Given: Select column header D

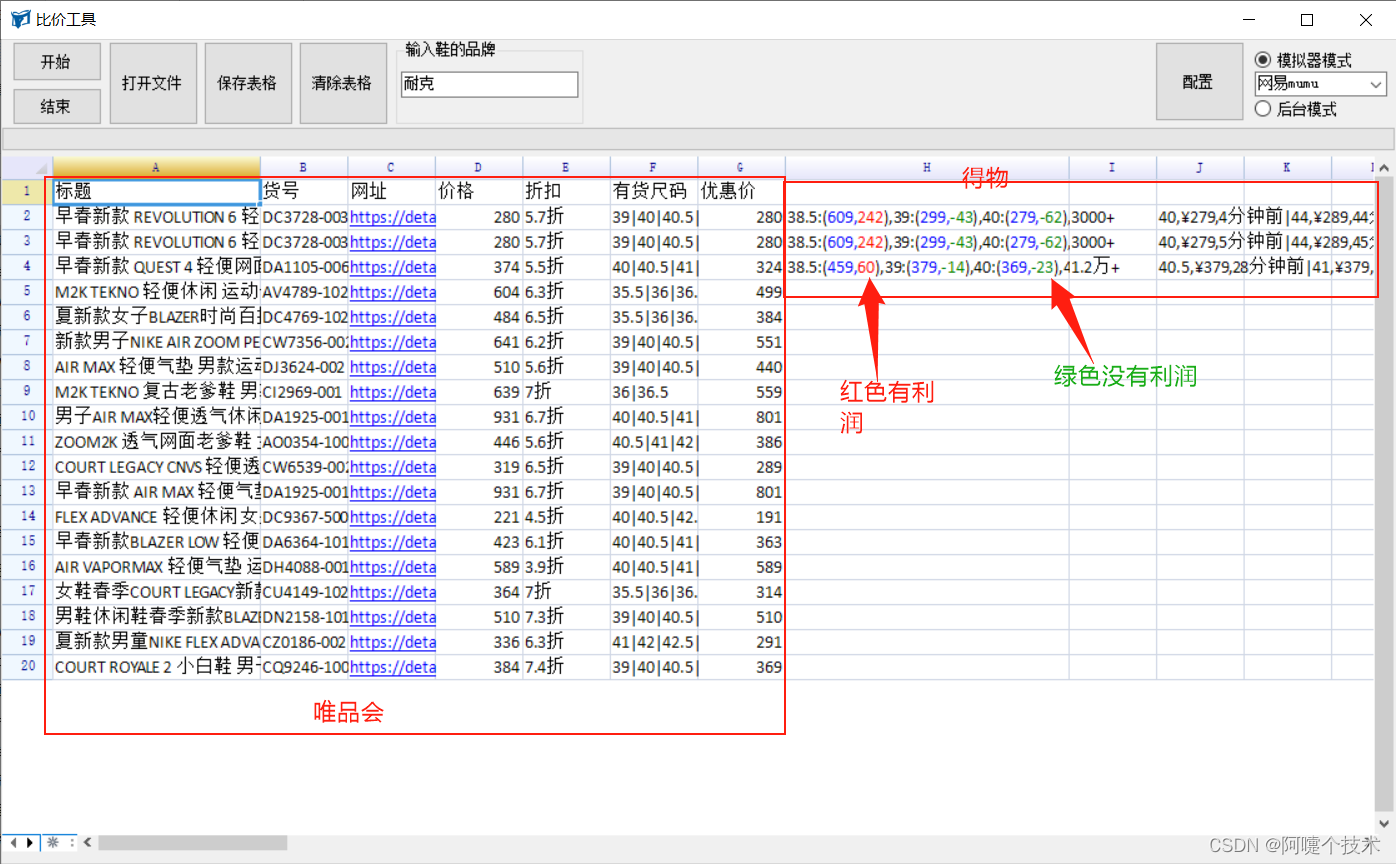Looking at the screenshot, I should (479, 167).
